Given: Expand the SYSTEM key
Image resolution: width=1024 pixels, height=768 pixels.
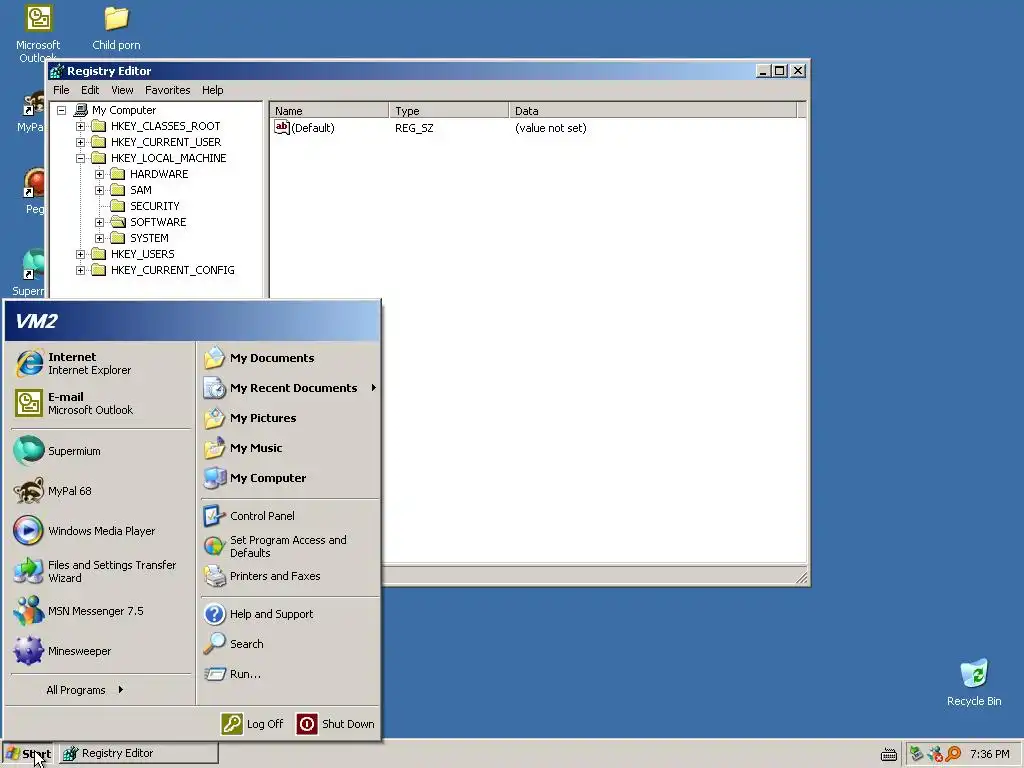Looking at the screenshot, I should 99,238.
